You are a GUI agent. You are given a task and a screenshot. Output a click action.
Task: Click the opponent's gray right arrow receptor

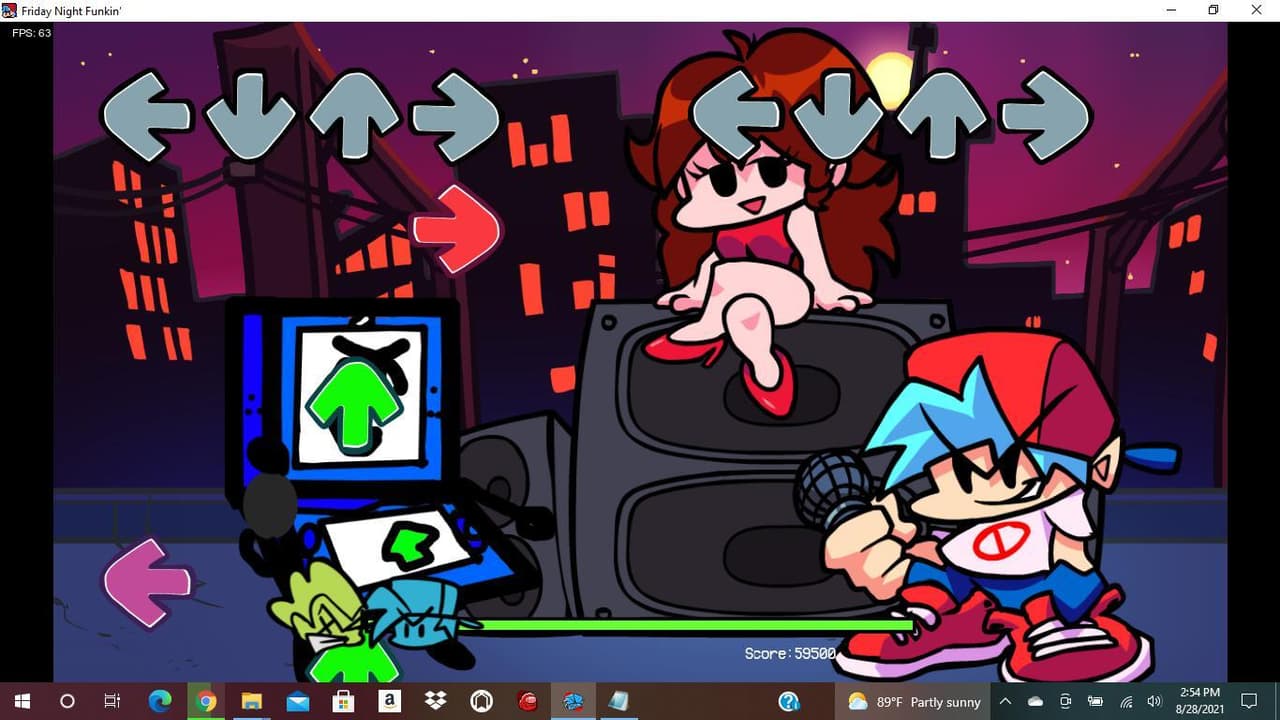(456, 116)
